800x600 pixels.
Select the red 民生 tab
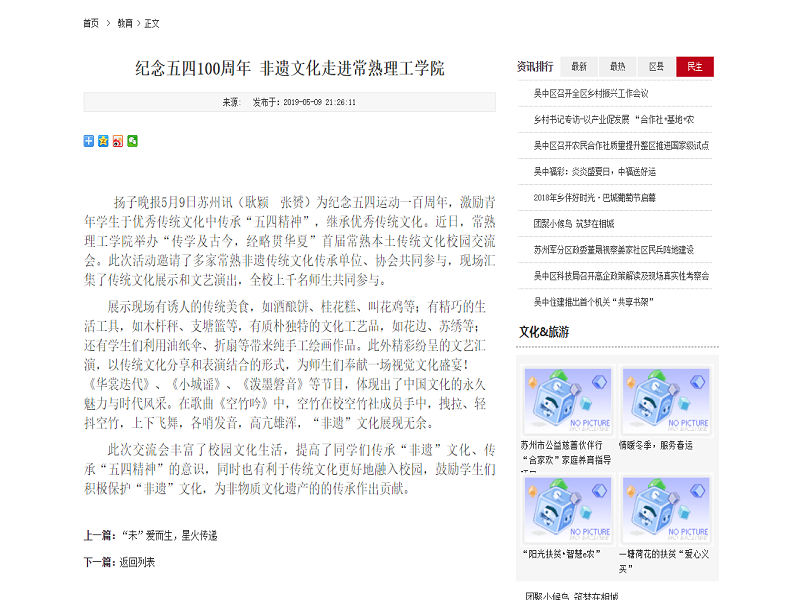(695, 66)
